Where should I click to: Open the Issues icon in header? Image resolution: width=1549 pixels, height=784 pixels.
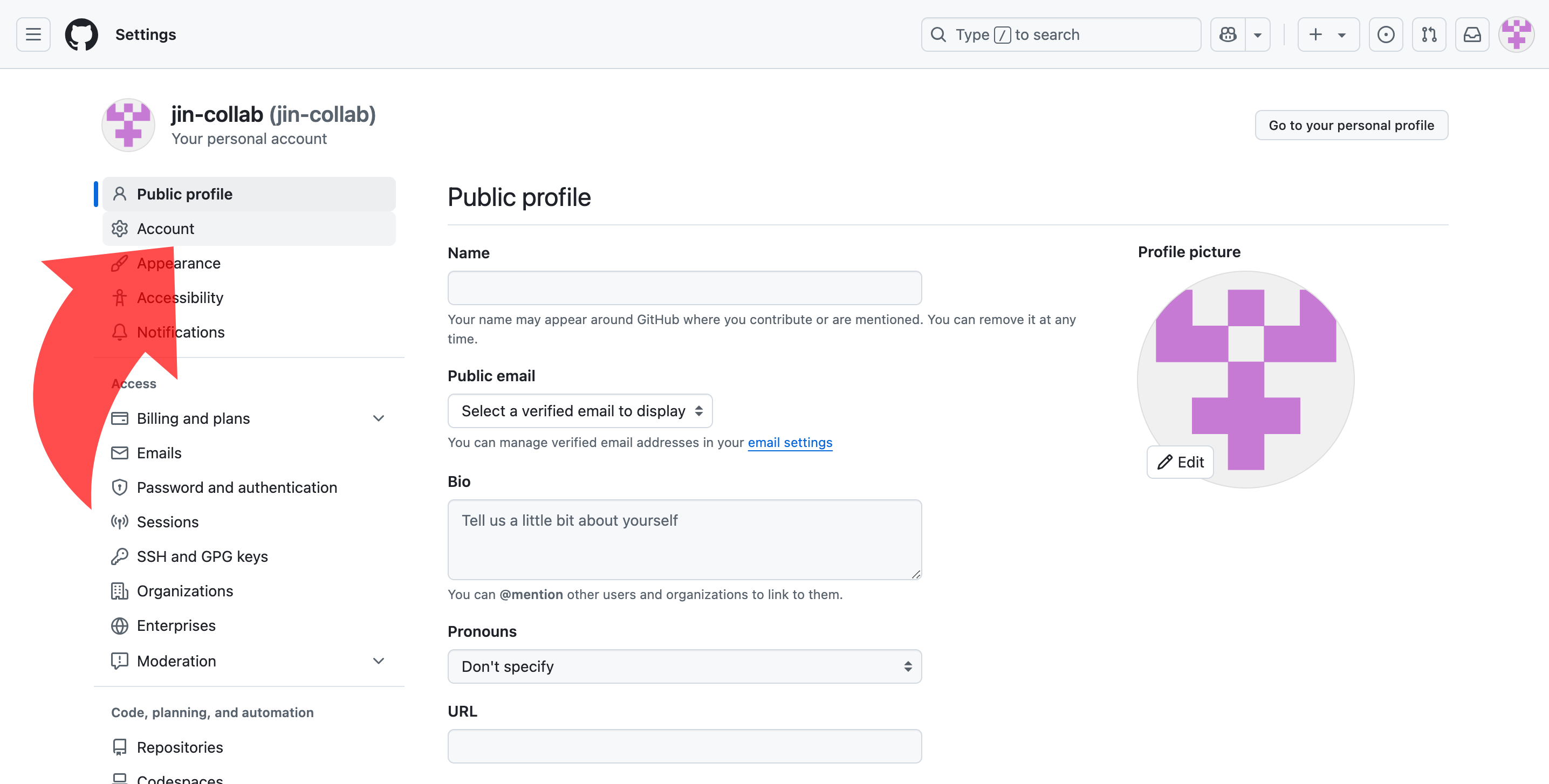(1386, 35)
